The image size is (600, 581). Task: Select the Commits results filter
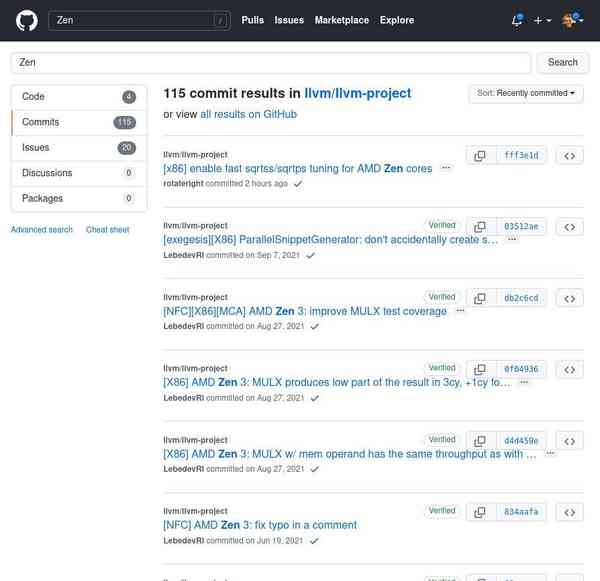pyautogui.click(x=79, y=122)
